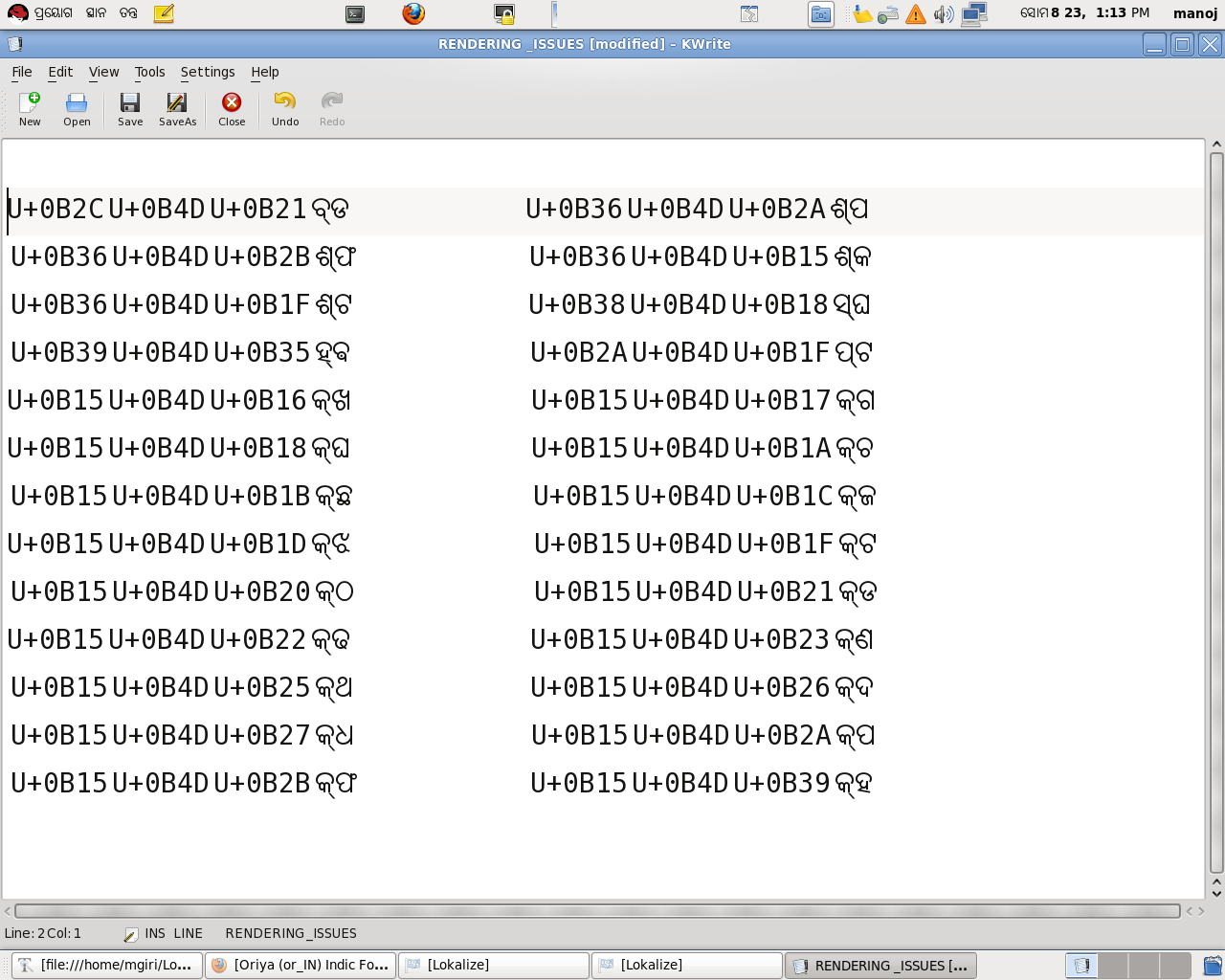The image size is (1225, 980).
Task: Launch Firefox from the top panel
Action: [413, 13]
